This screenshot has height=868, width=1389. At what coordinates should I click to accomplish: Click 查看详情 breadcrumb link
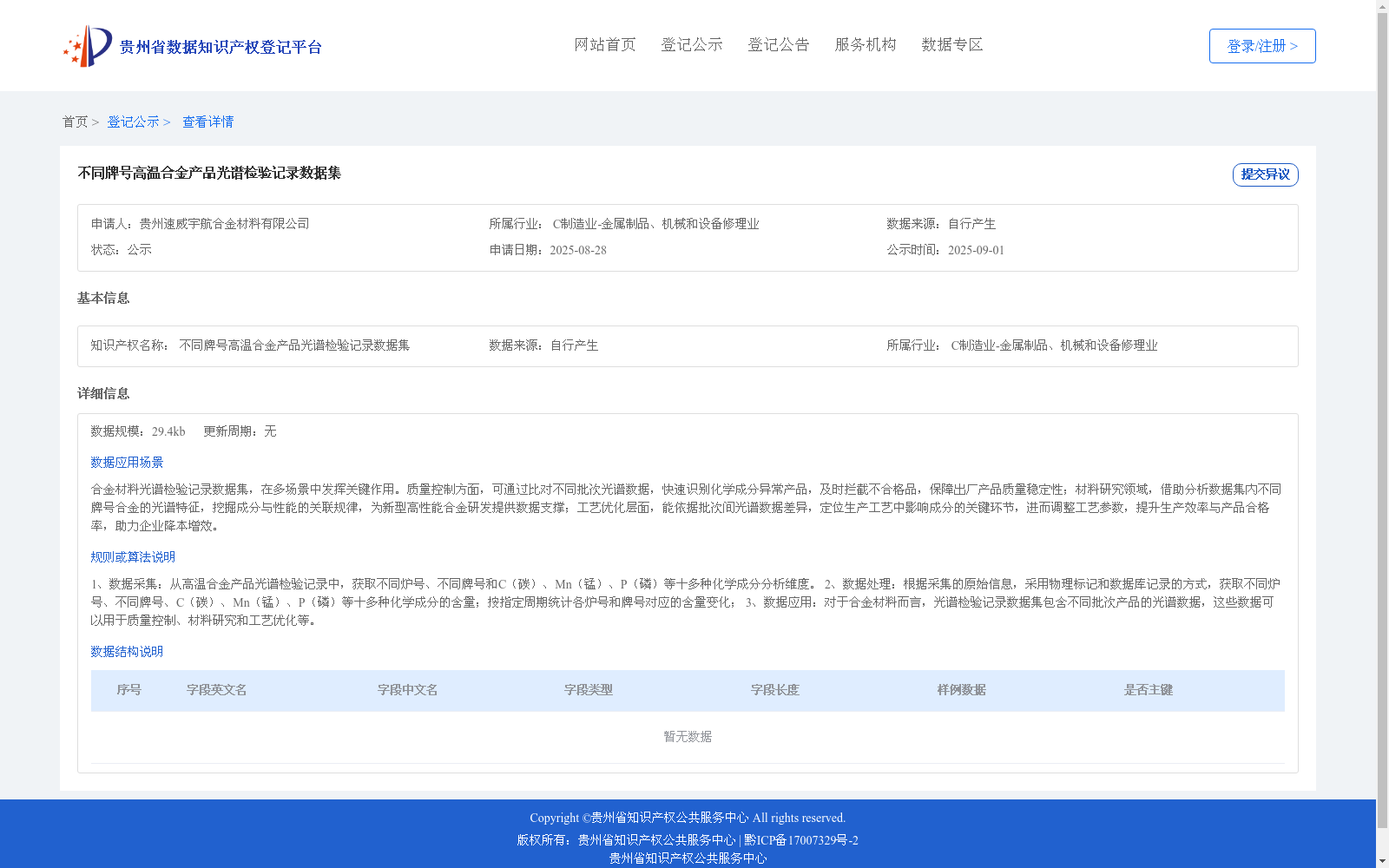click(x=207, y=122)
